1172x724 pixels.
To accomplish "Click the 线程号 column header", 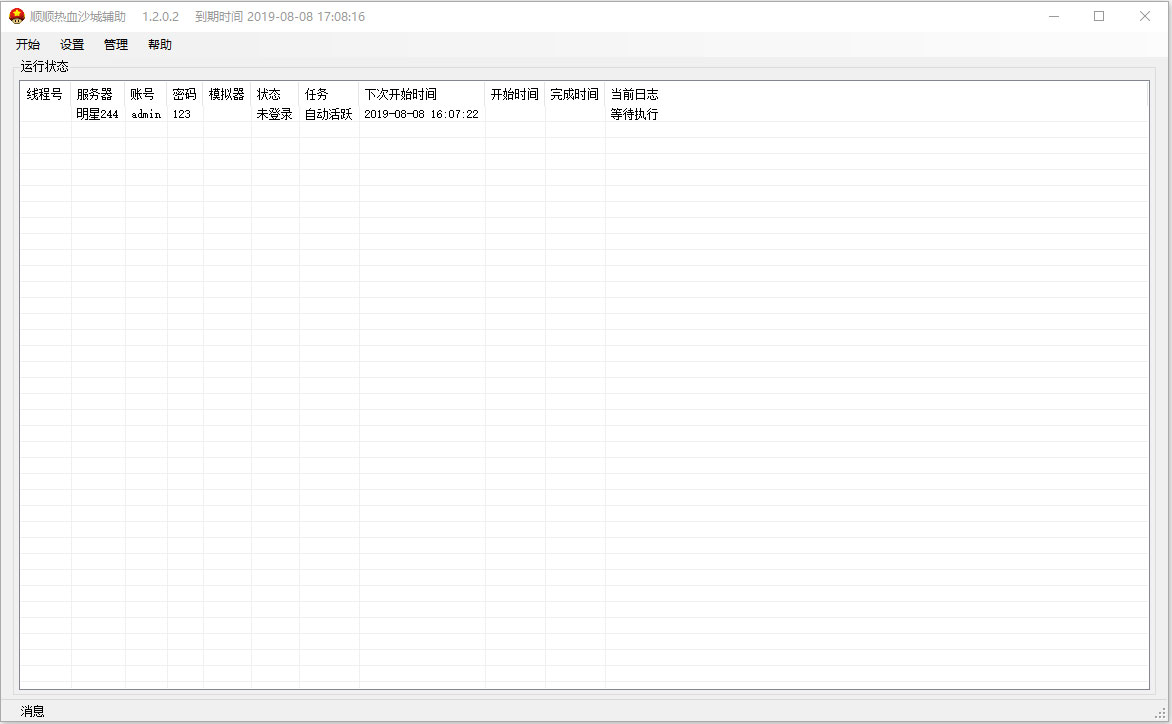I will 44,94.
